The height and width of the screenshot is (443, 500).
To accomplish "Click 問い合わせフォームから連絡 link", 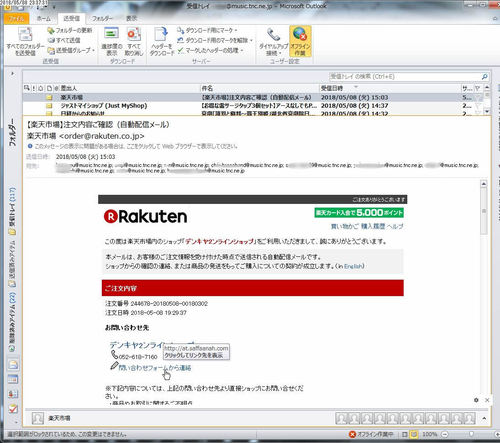I will point(155,368).
